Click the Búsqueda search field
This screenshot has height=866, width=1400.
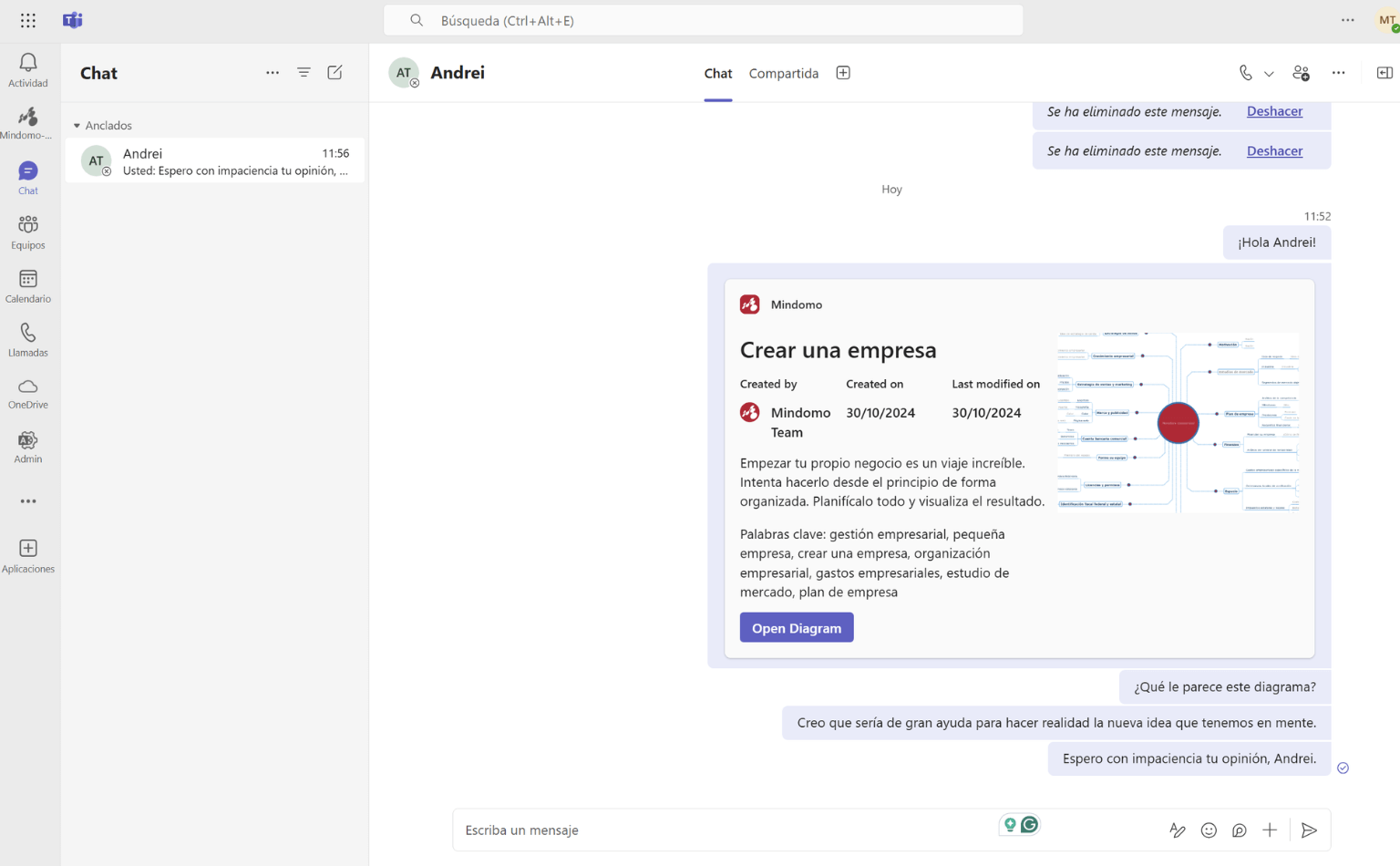704,20
